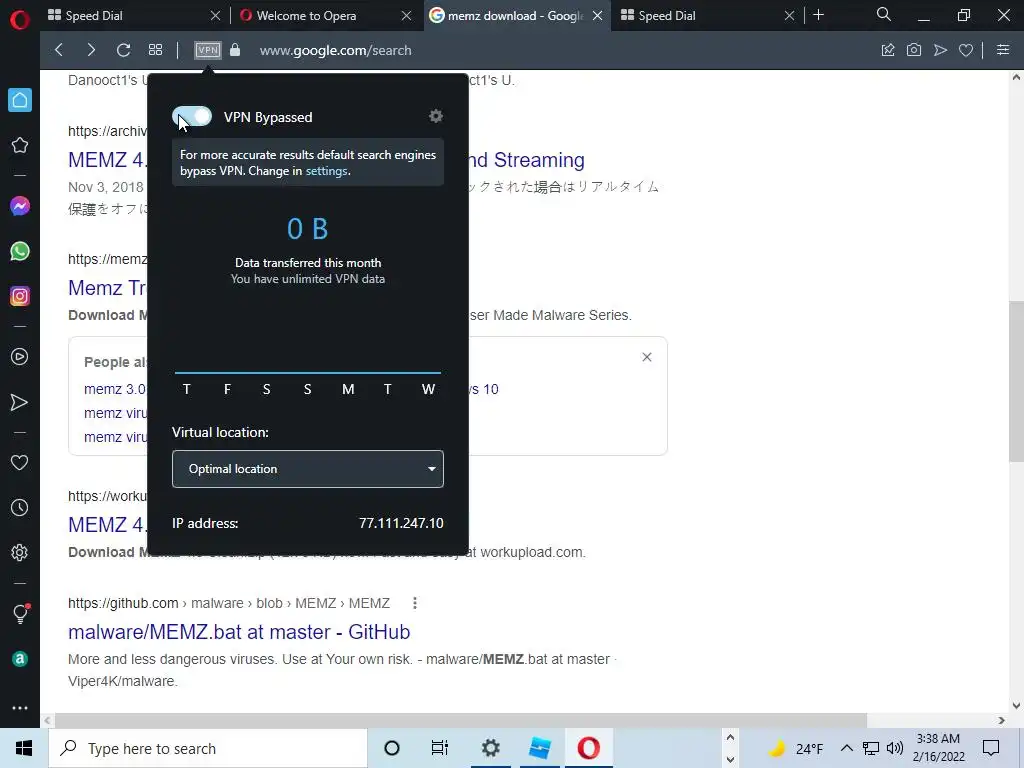This screenshot has height=768, width=1024.
Task: Click the padlock site security icon
Action: click(x=235, y=50)
